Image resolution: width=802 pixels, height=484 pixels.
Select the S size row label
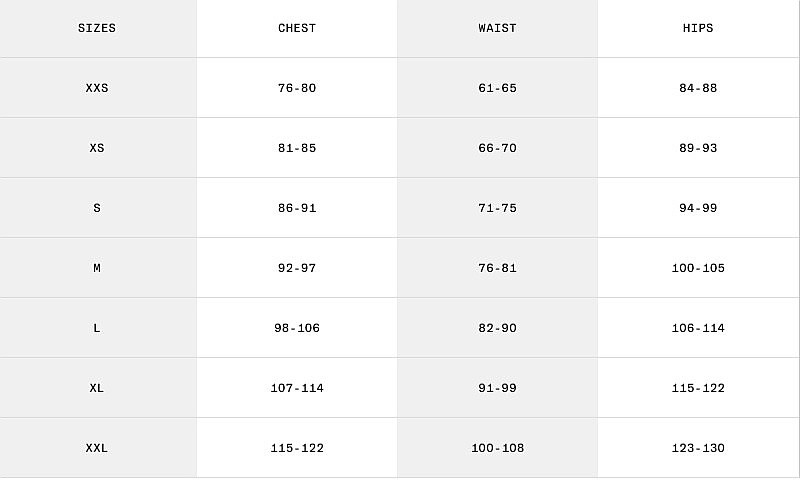(97, 208)
